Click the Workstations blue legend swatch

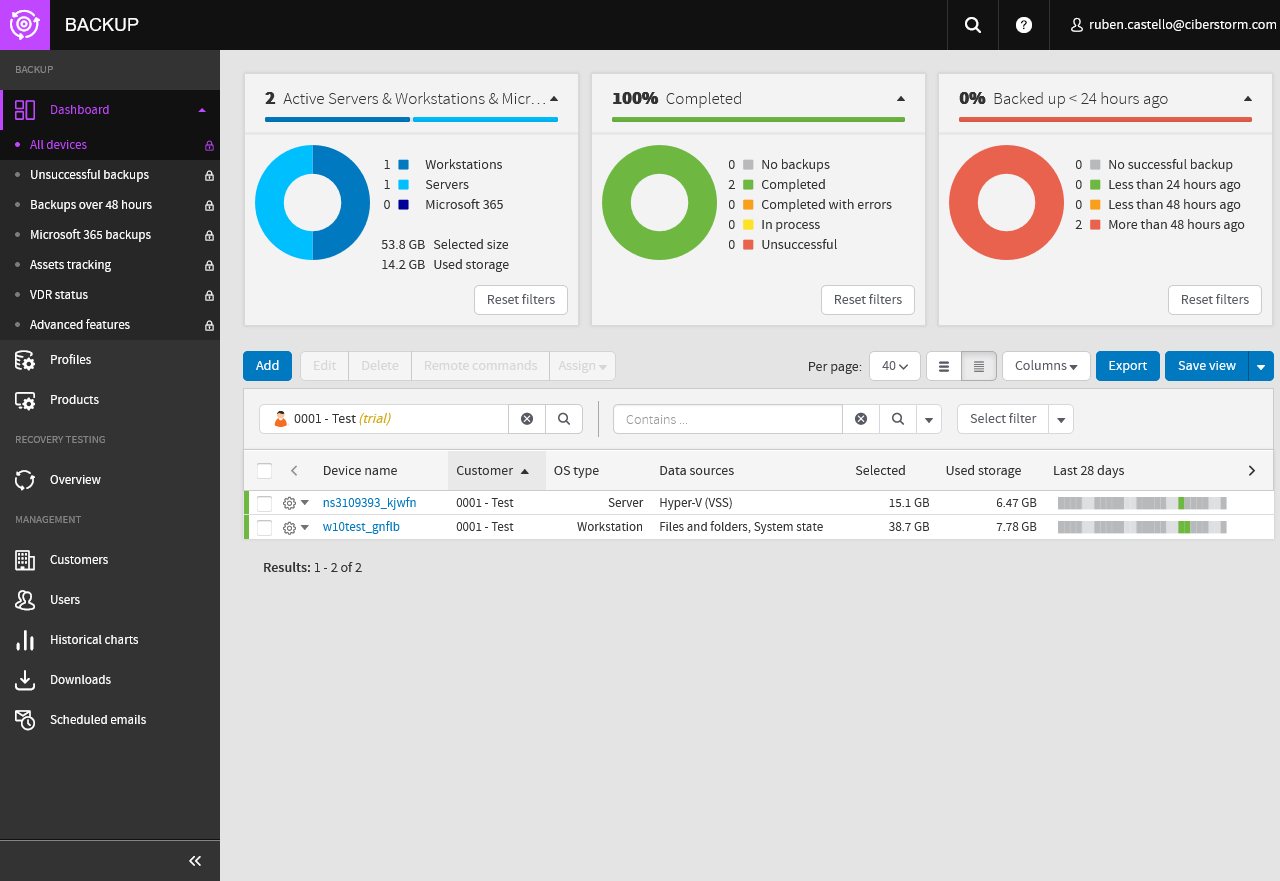(x=404, y=165)
